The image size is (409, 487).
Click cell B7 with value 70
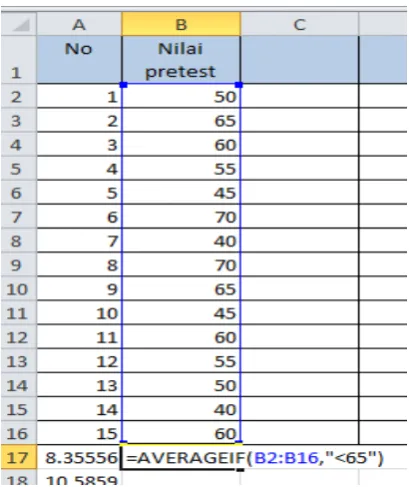coord(181,216)
